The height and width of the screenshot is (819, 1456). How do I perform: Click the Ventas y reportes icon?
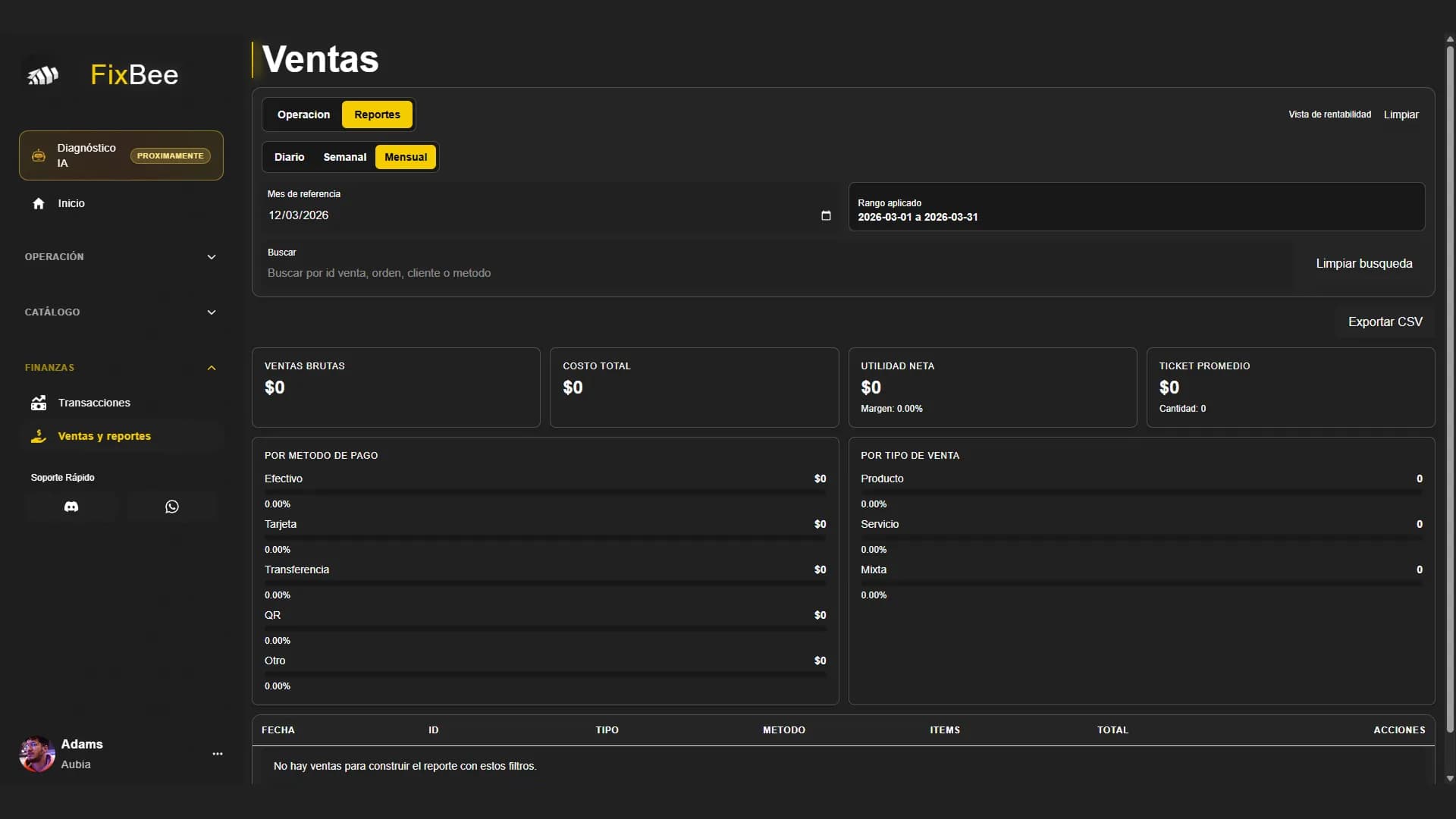coord(39,436)
